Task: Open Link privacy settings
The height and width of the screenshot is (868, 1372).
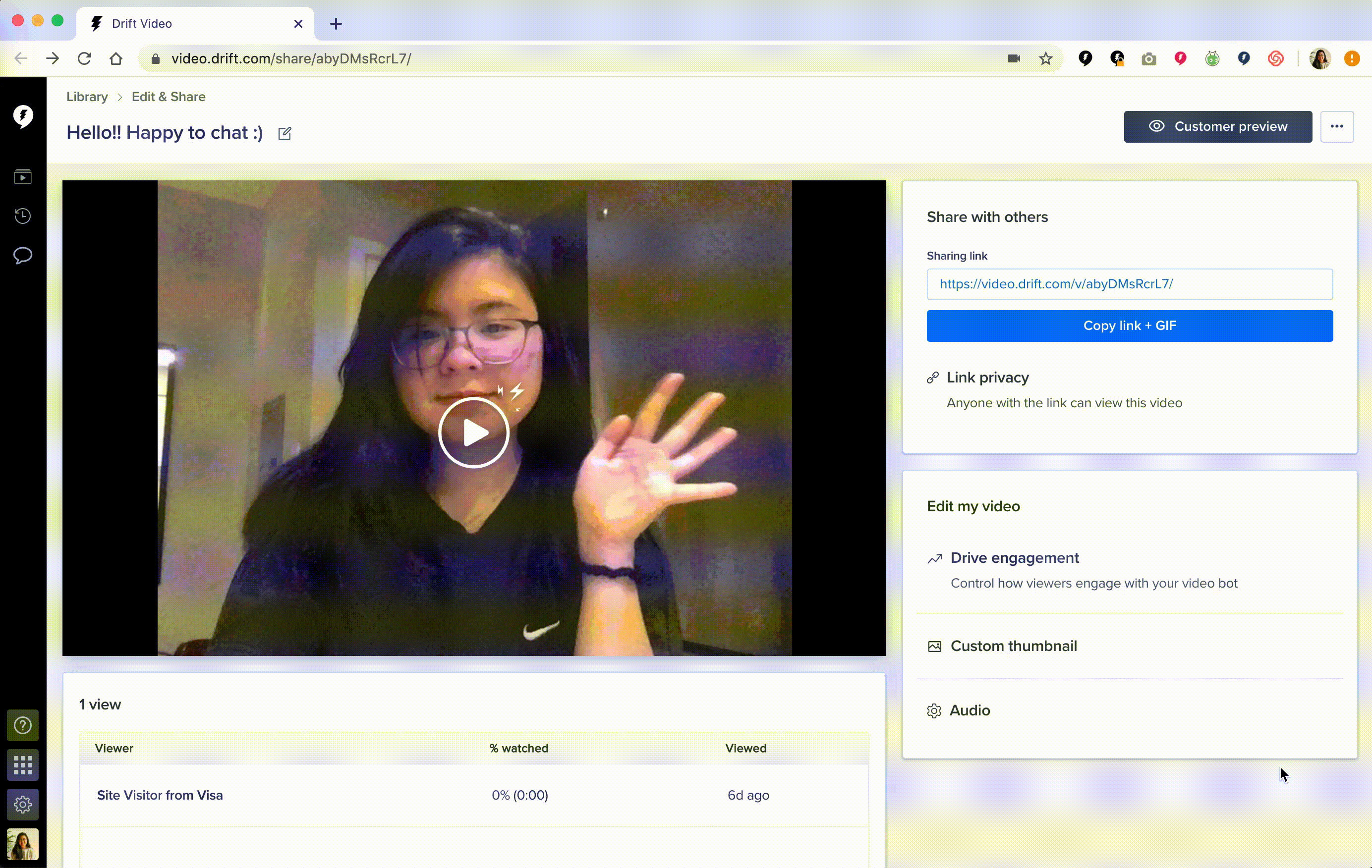Action: 987,378
